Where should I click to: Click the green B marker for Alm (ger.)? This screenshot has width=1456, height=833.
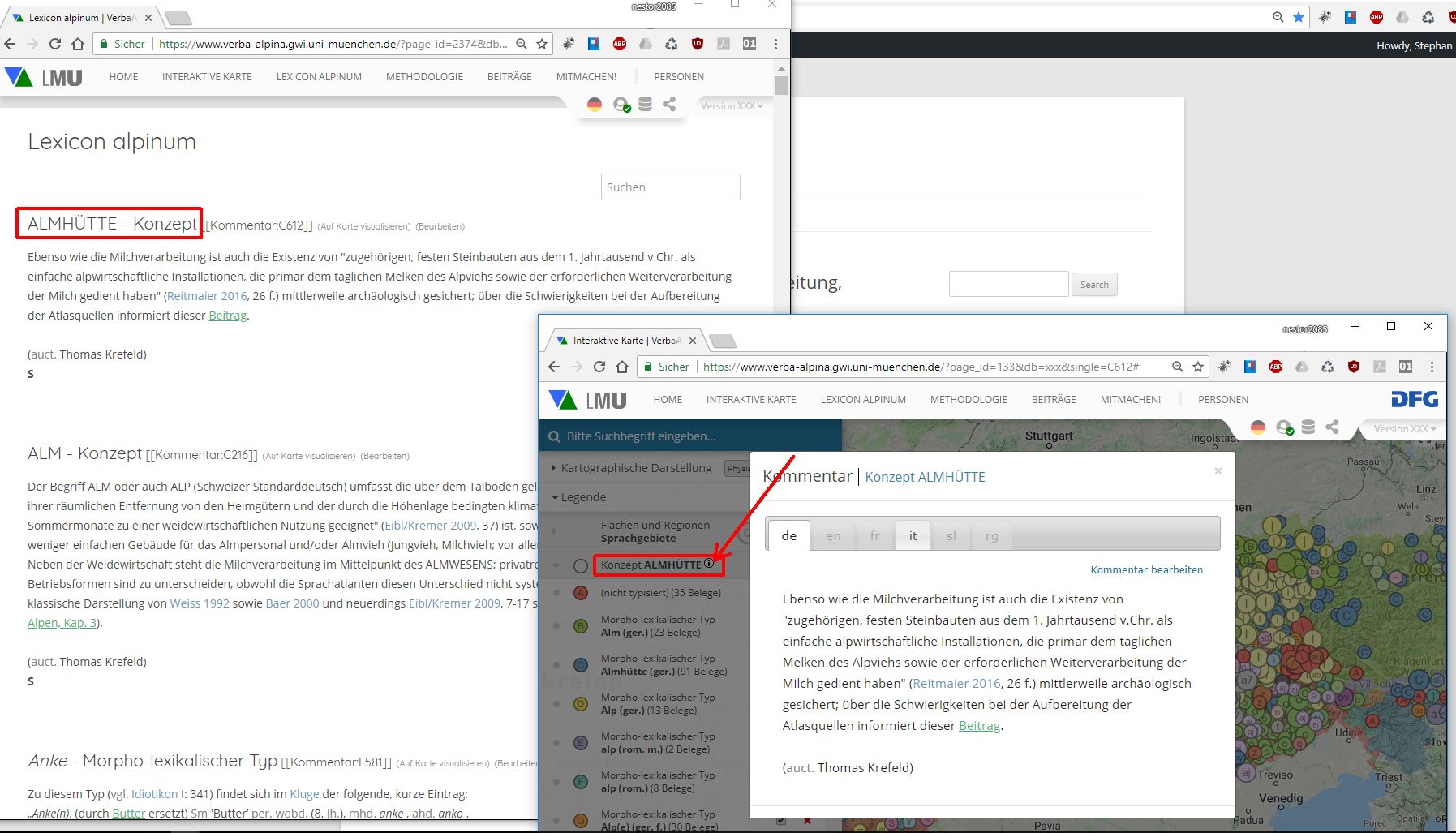pos(581,626)
